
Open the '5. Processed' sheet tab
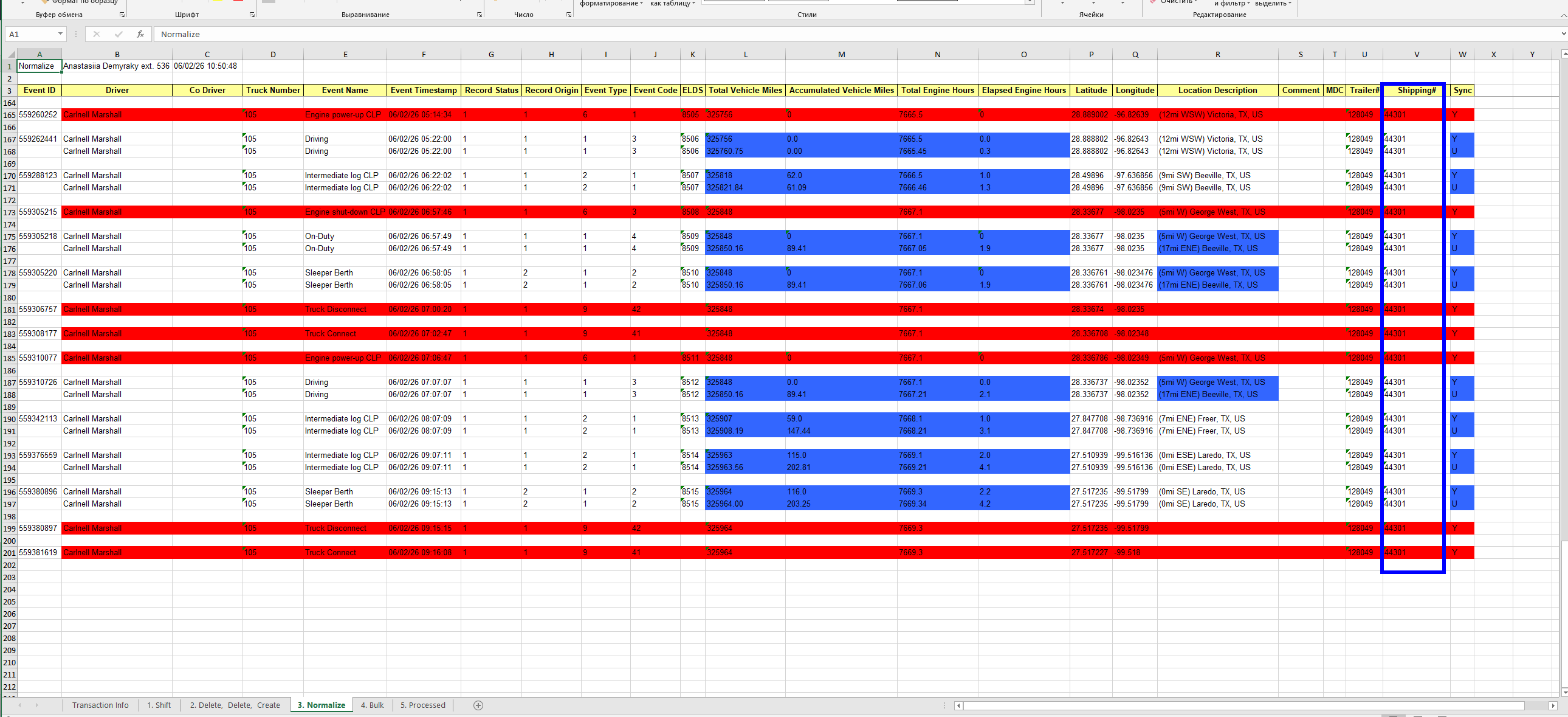coord(422,705)
